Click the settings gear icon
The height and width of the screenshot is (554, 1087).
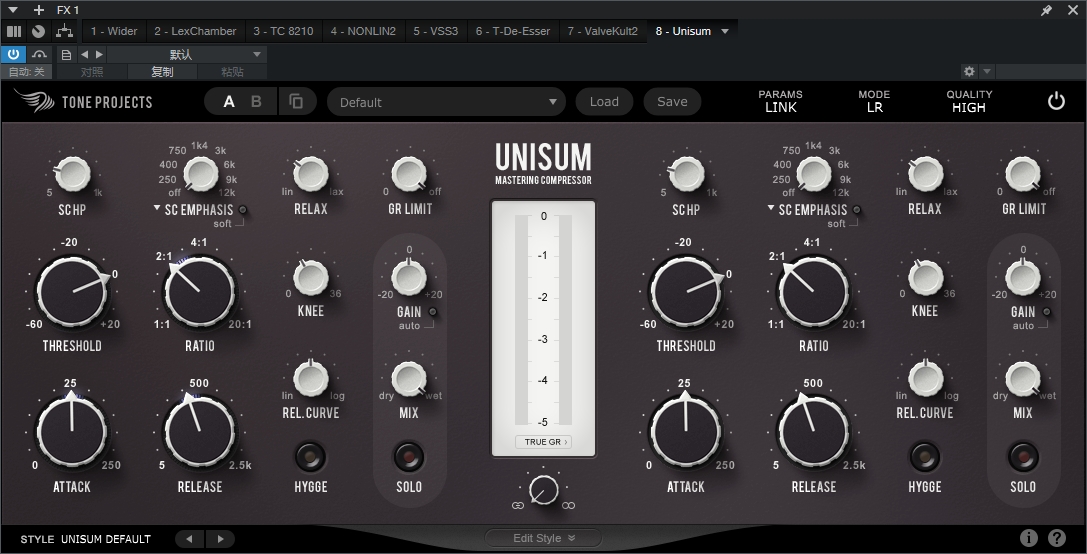coord(969,71)
